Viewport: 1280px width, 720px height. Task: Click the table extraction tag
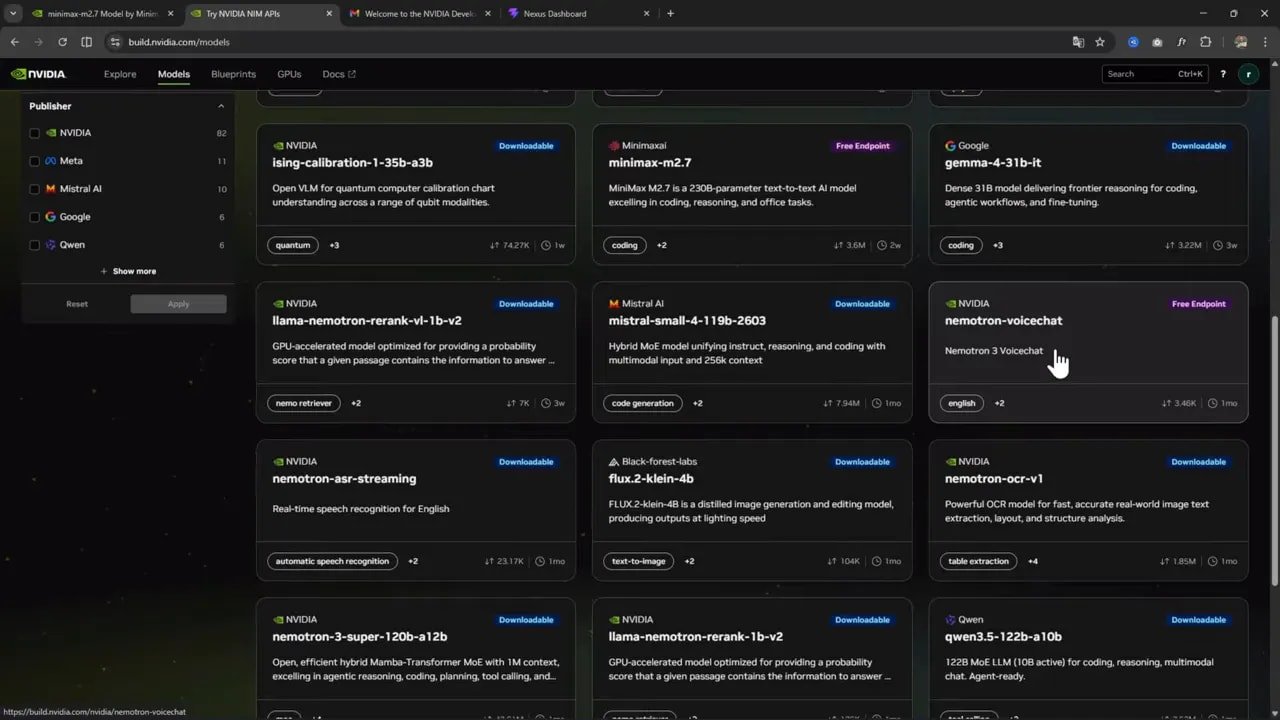tap(978, 561)
